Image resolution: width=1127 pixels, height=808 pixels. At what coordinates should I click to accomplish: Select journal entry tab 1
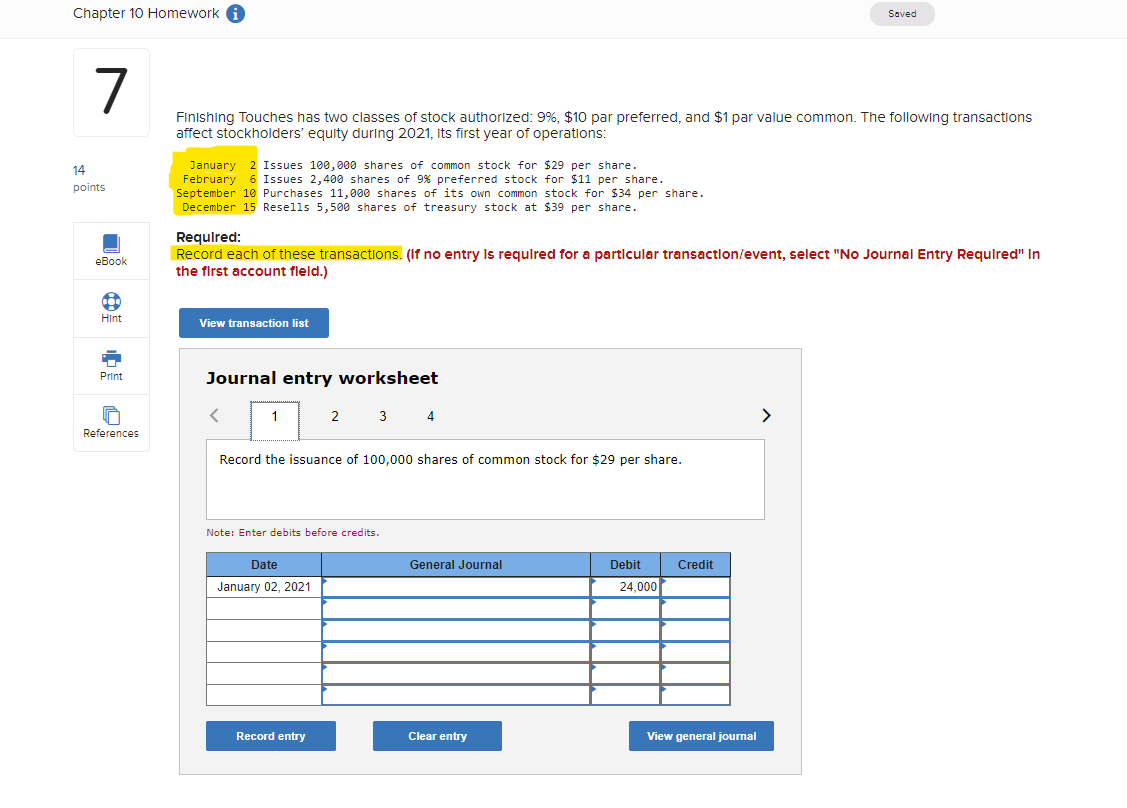(275, 420)
